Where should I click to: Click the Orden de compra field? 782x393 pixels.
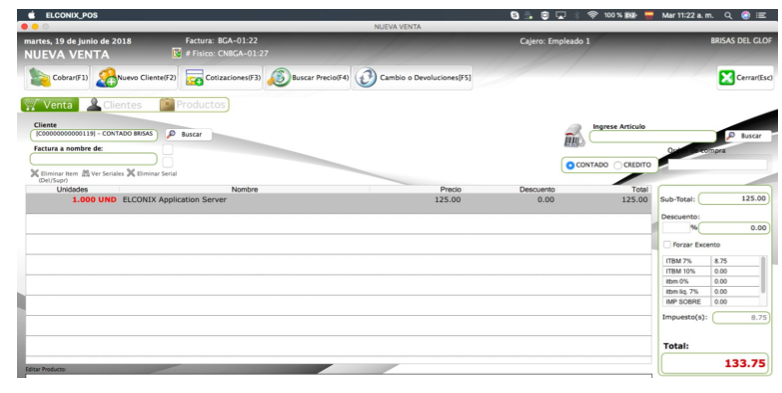(x=718, y=164)
